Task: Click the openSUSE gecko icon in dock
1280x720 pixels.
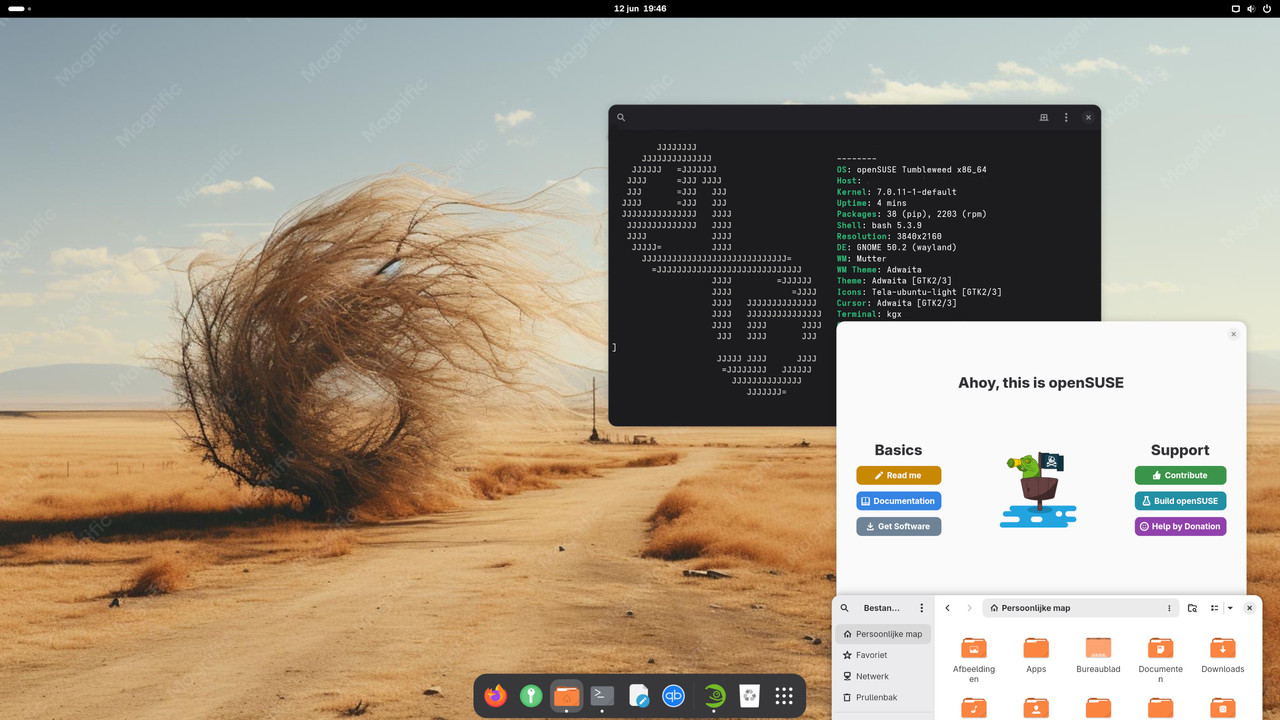Action: click(x=713, y=695)
